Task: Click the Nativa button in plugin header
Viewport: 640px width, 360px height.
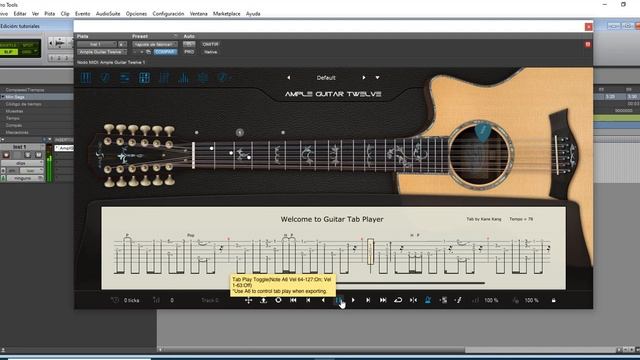Action: [211, 52]
